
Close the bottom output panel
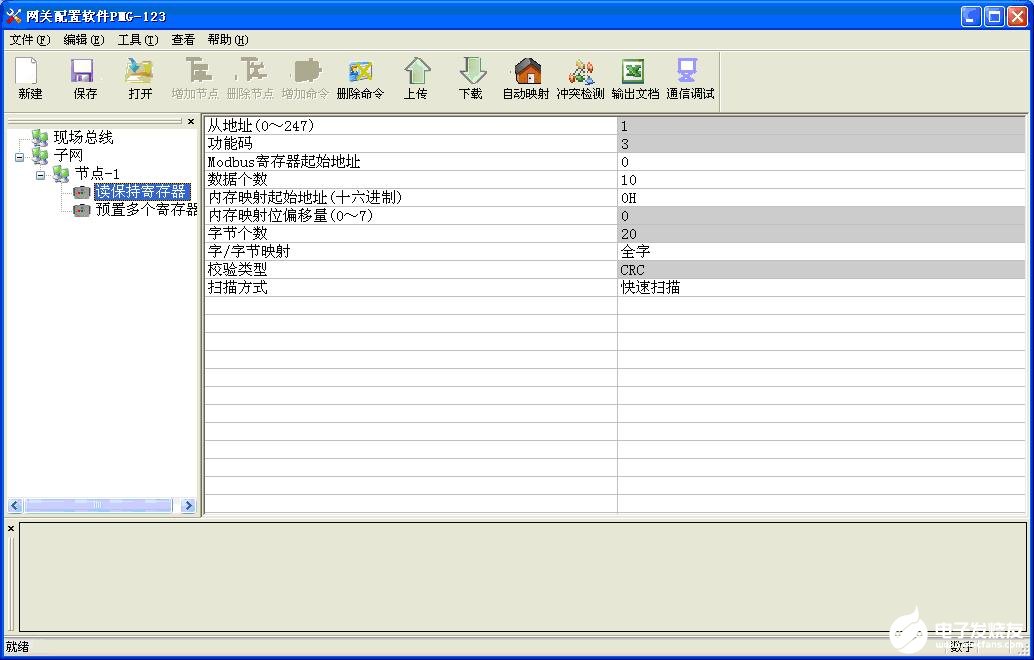pos(10,526)
